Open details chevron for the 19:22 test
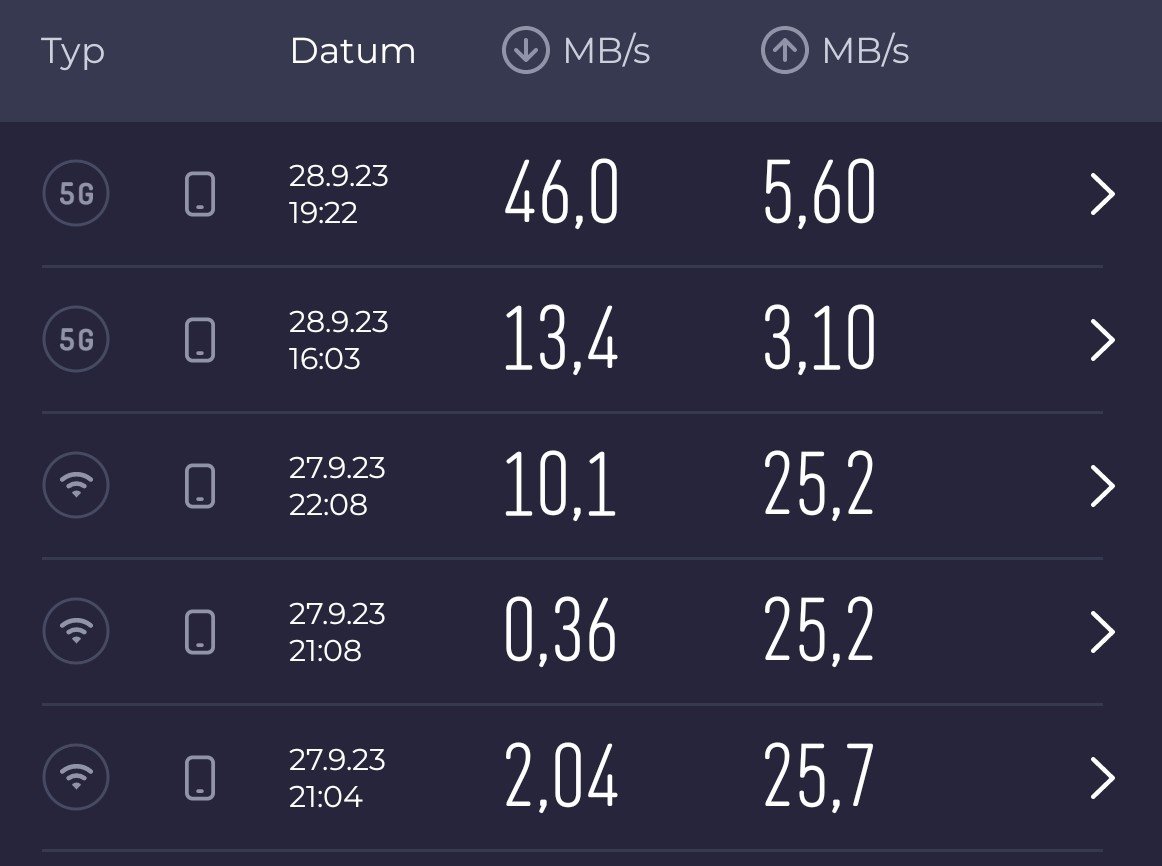1162x866 pixels. click(x=1101, y=195)
